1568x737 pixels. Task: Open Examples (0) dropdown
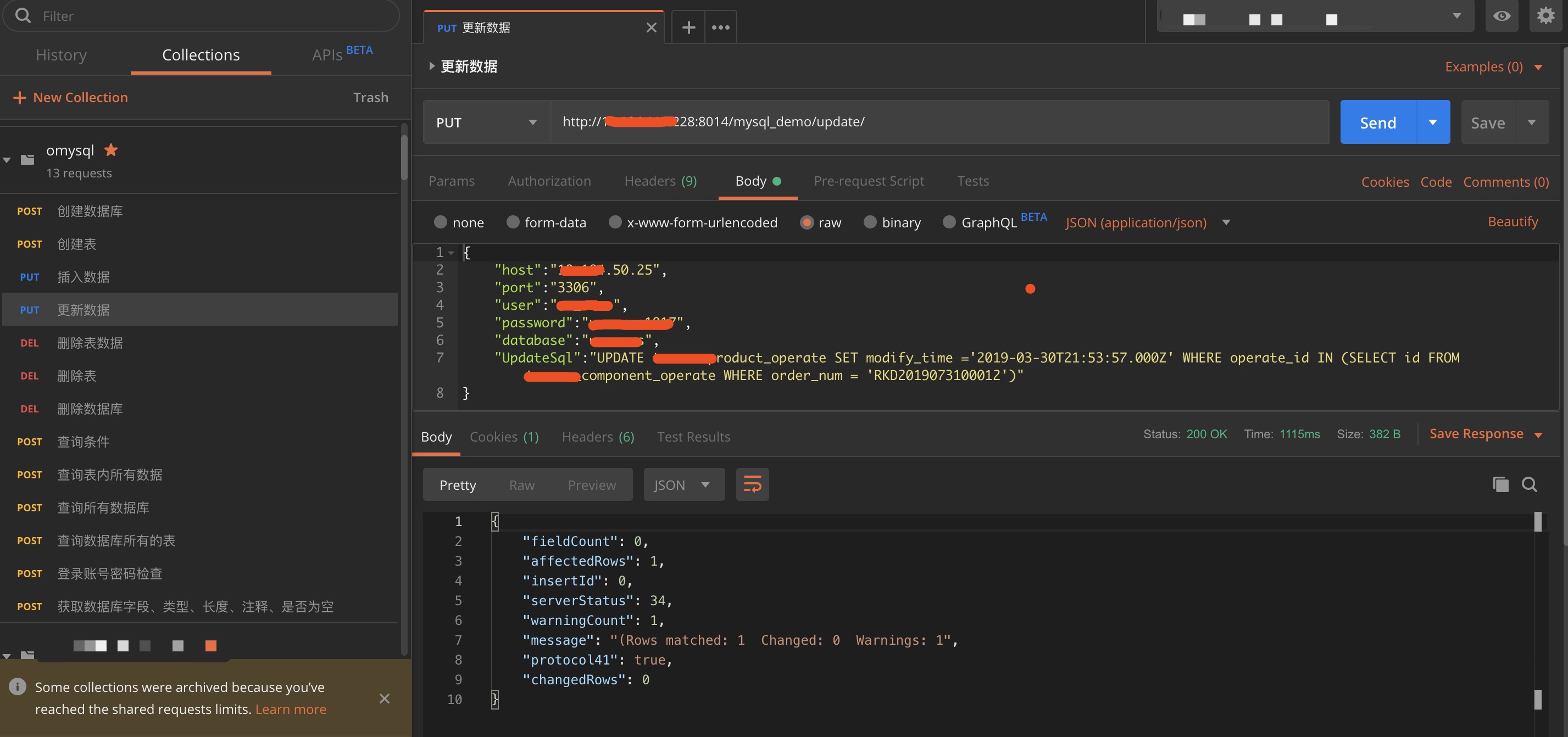point(1493,66)
